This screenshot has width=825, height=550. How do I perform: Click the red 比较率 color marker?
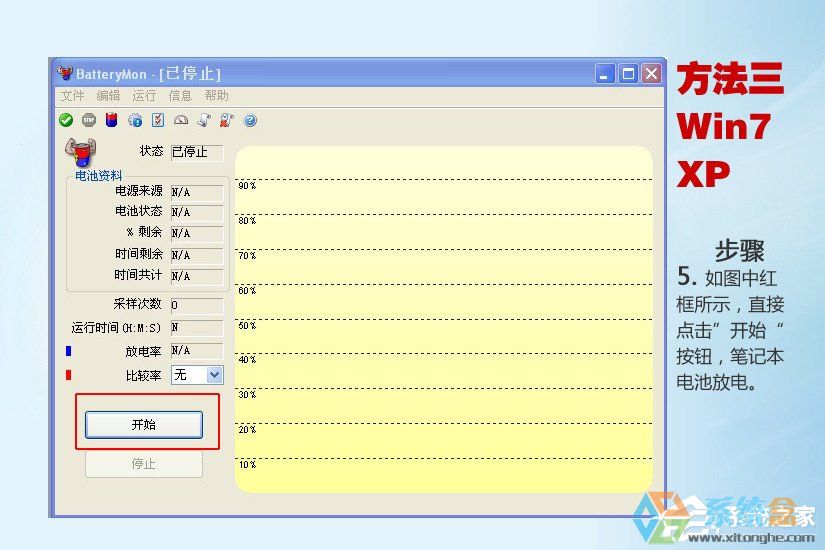tap(68, 375)
